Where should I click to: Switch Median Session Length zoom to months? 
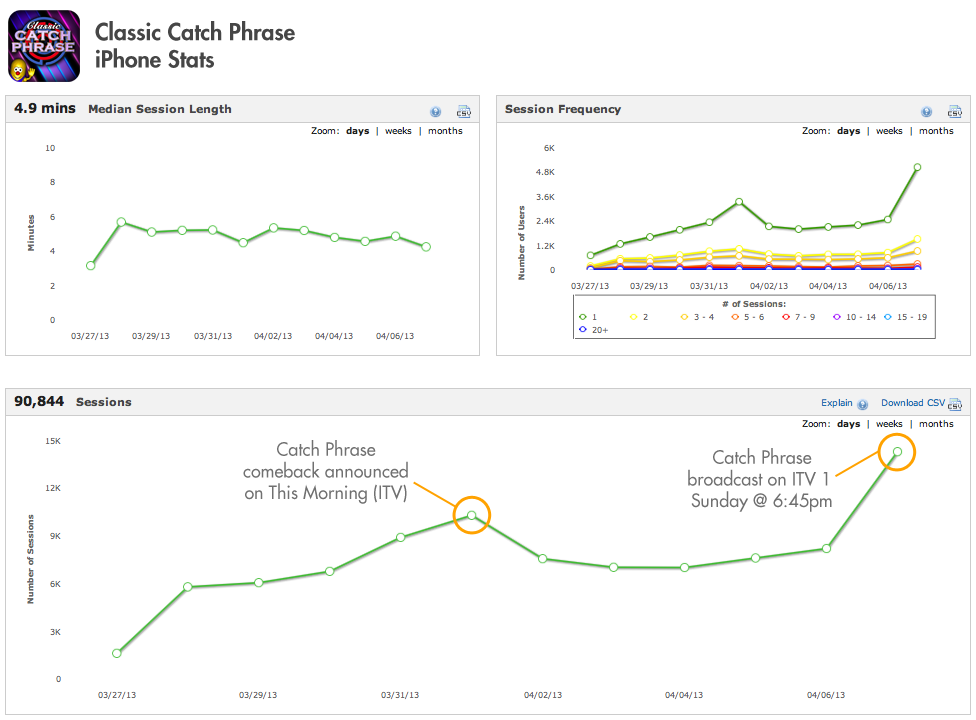445,131
